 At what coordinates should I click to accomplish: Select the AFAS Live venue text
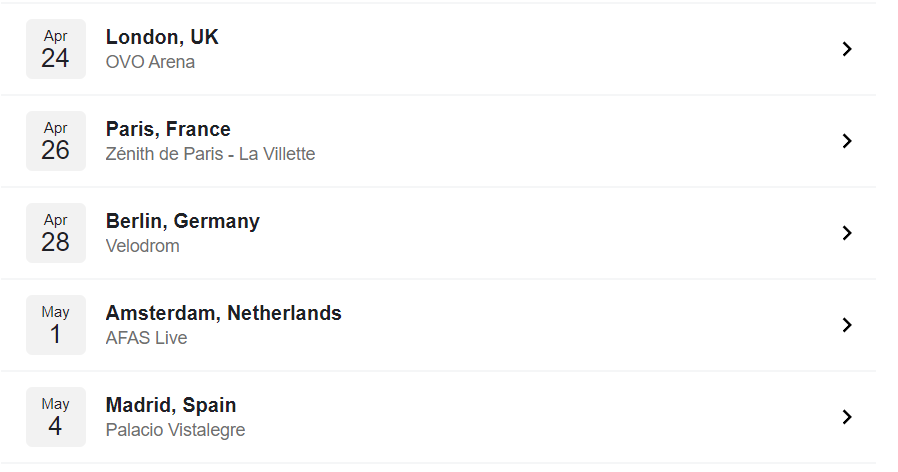tap(146, 338)
